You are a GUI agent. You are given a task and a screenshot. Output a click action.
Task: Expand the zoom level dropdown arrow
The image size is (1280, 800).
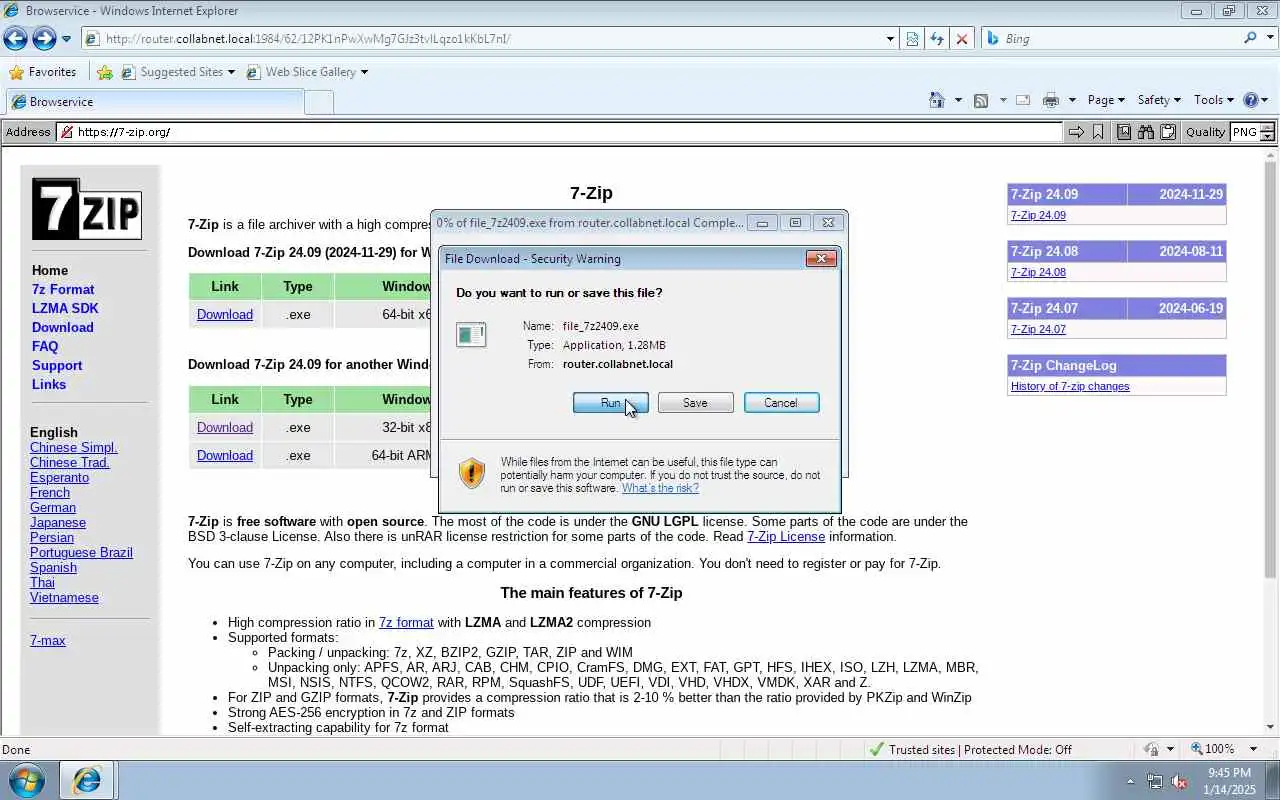click(1253, 749)
